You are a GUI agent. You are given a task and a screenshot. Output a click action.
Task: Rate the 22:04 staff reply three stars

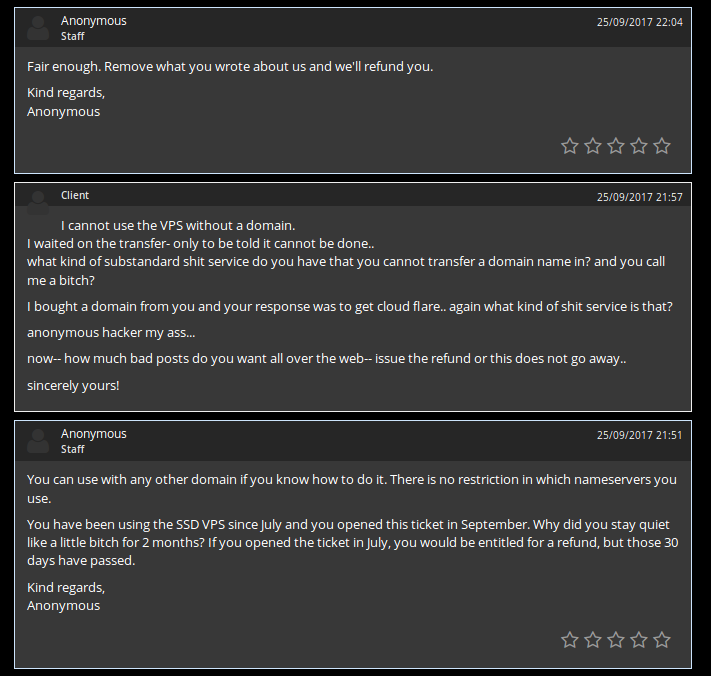tap(616, 146)
